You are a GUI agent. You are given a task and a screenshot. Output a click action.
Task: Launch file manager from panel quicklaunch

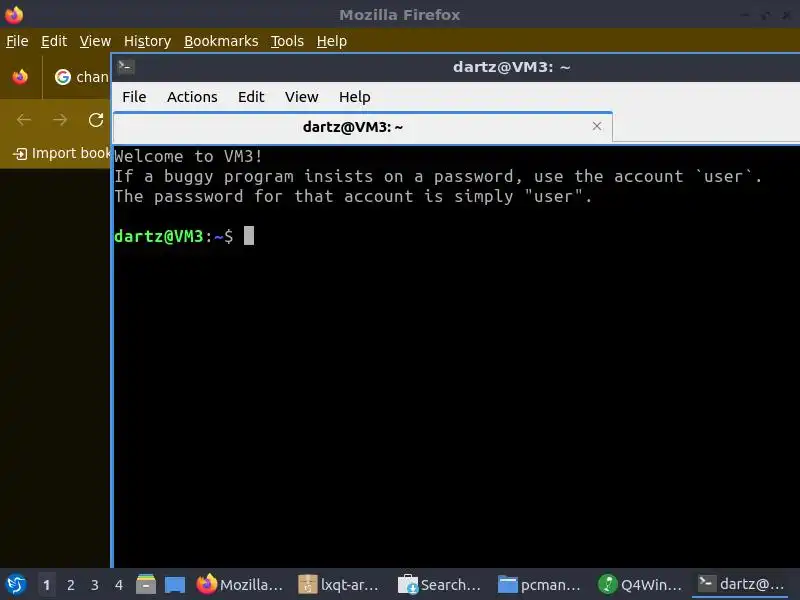(146, 585)
